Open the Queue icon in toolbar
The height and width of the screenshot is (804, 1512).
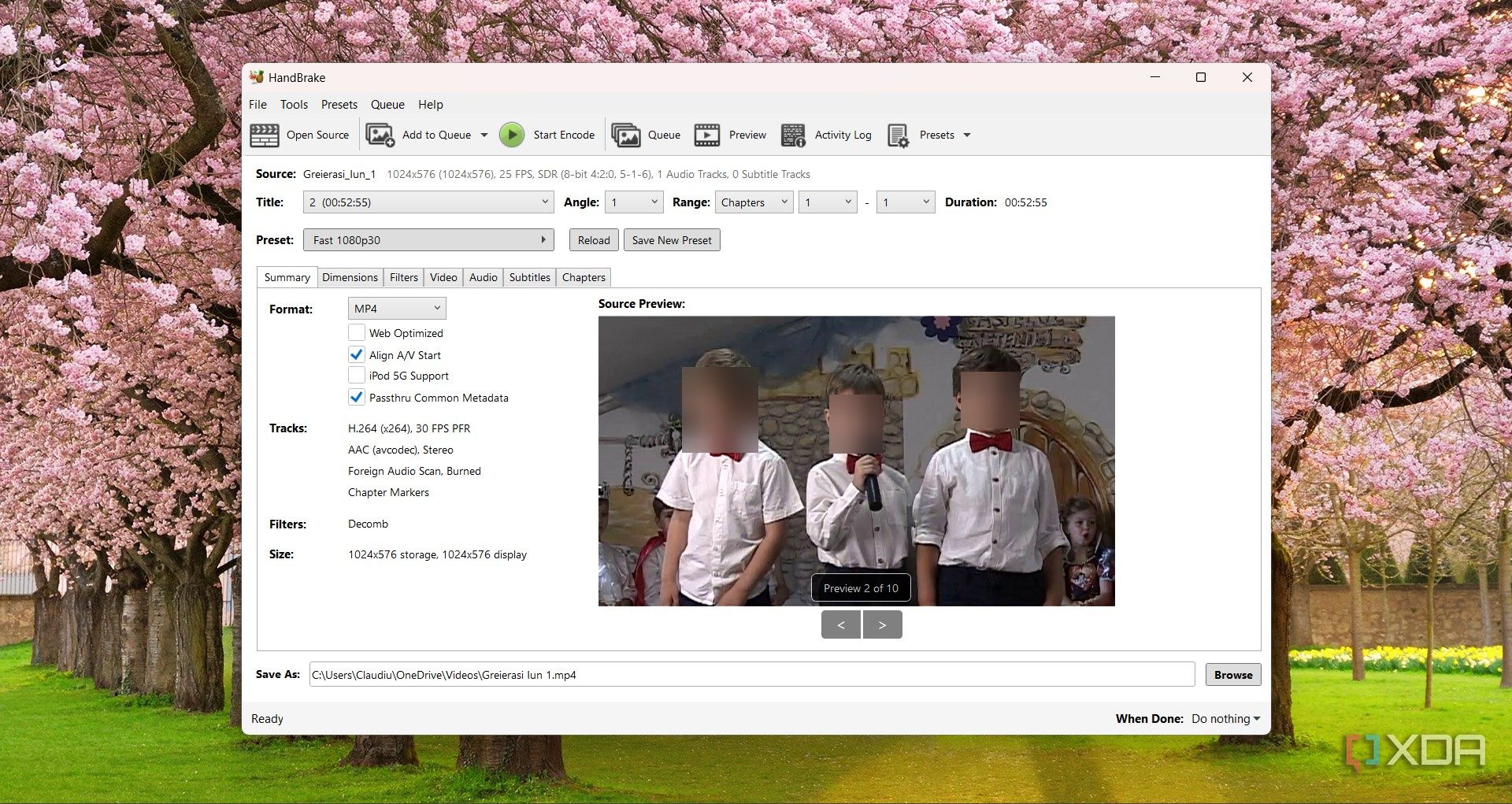pos(626,135)
